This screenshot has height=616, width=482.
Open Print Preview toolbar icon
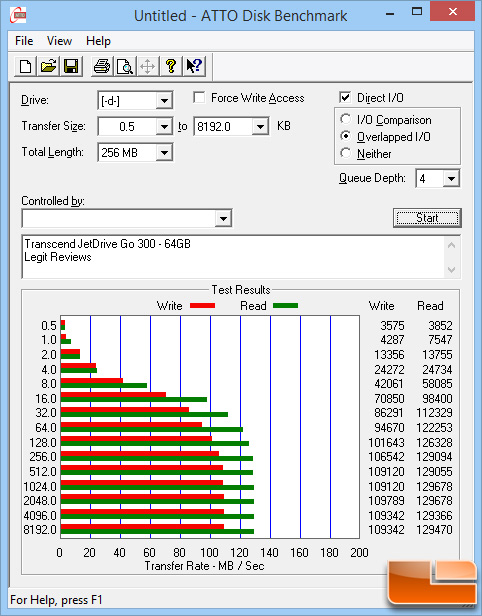tap(125, 66)
